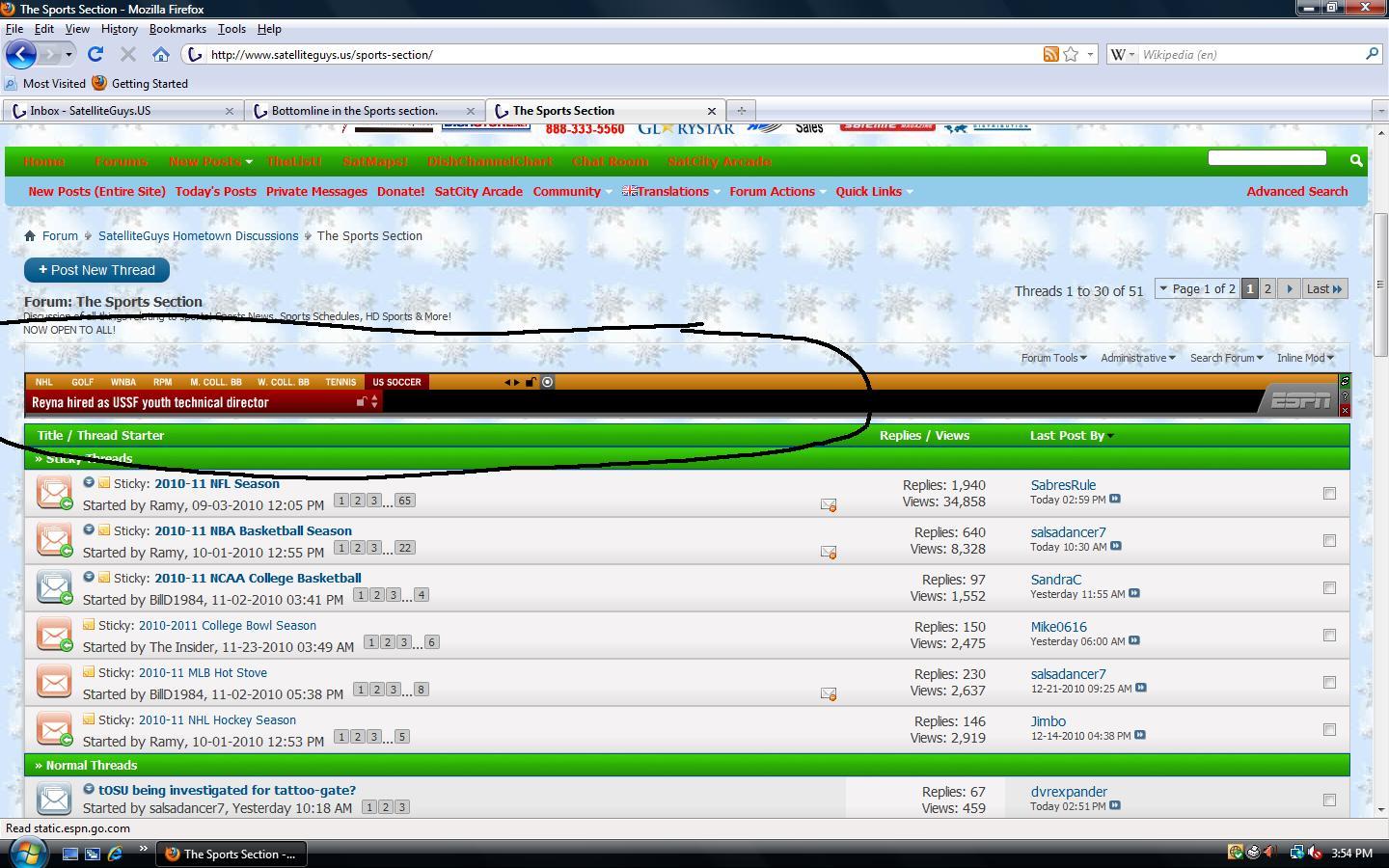Open the Bookmarks menu
Screen dimensions: 1389x868
point(177,29)
